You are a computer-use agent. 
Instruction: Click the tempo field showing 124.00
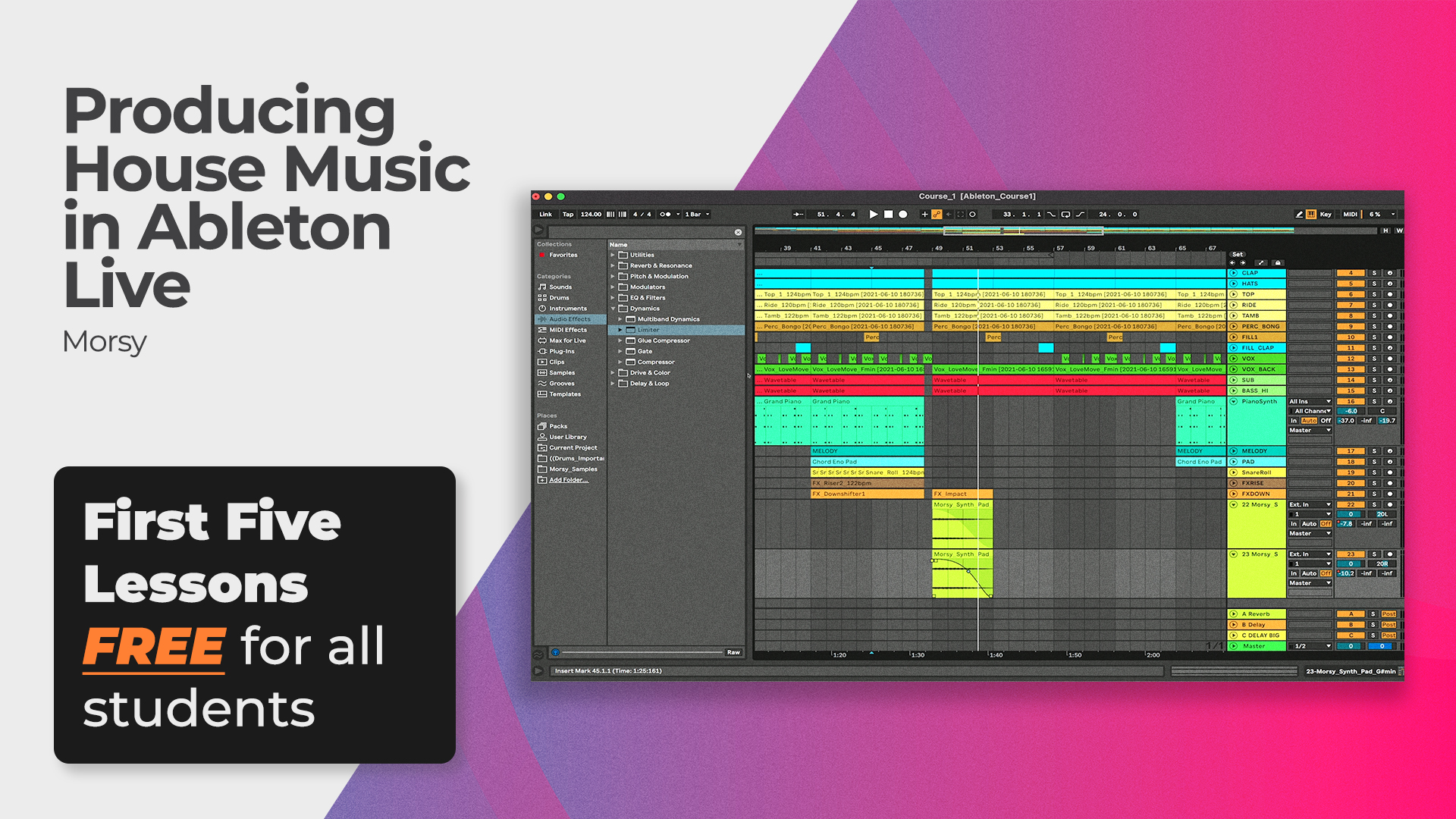click(x=591, y=215)
